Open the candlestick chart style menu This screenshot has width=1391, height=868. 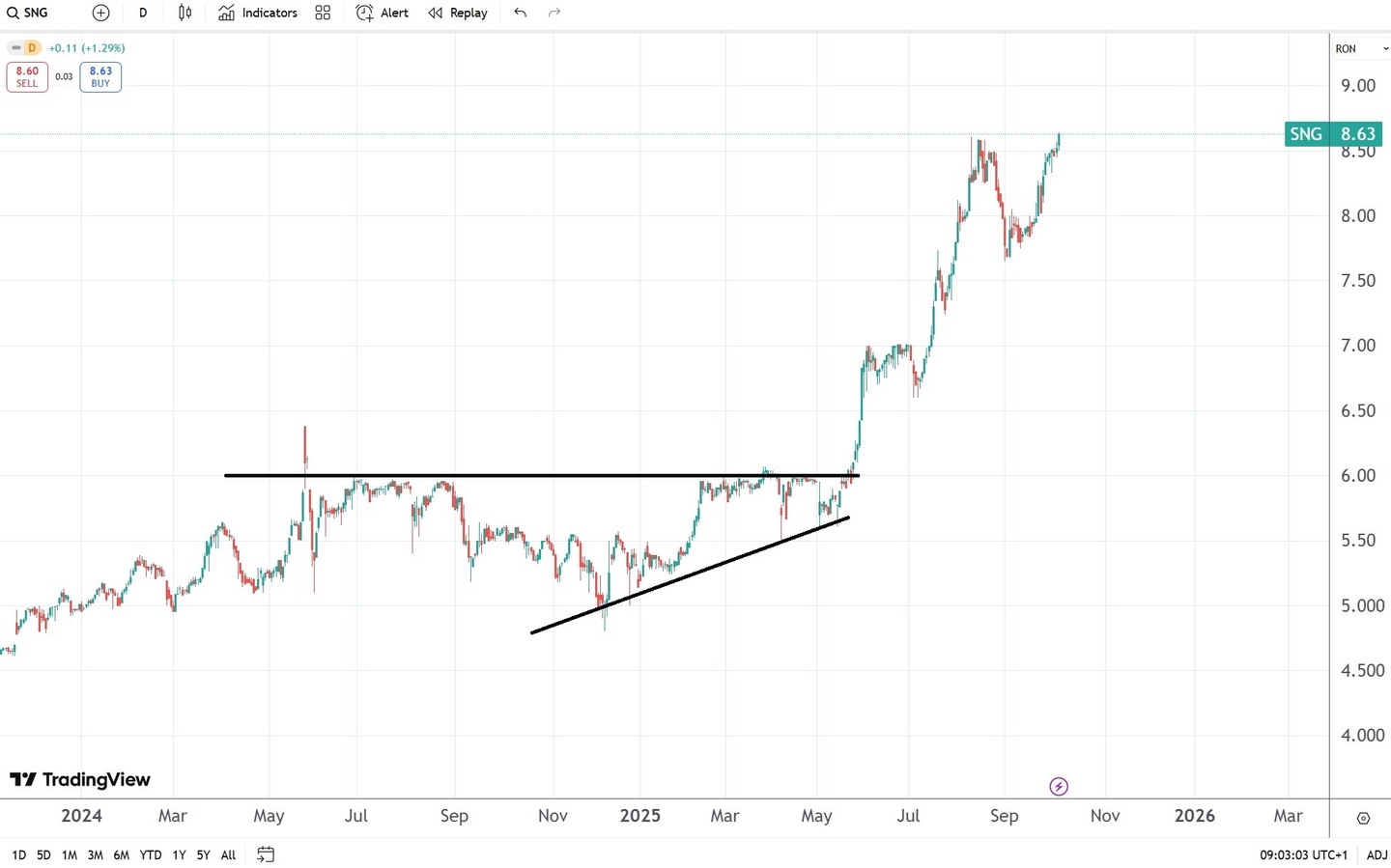pyautogui.click(x=185, y=13)
